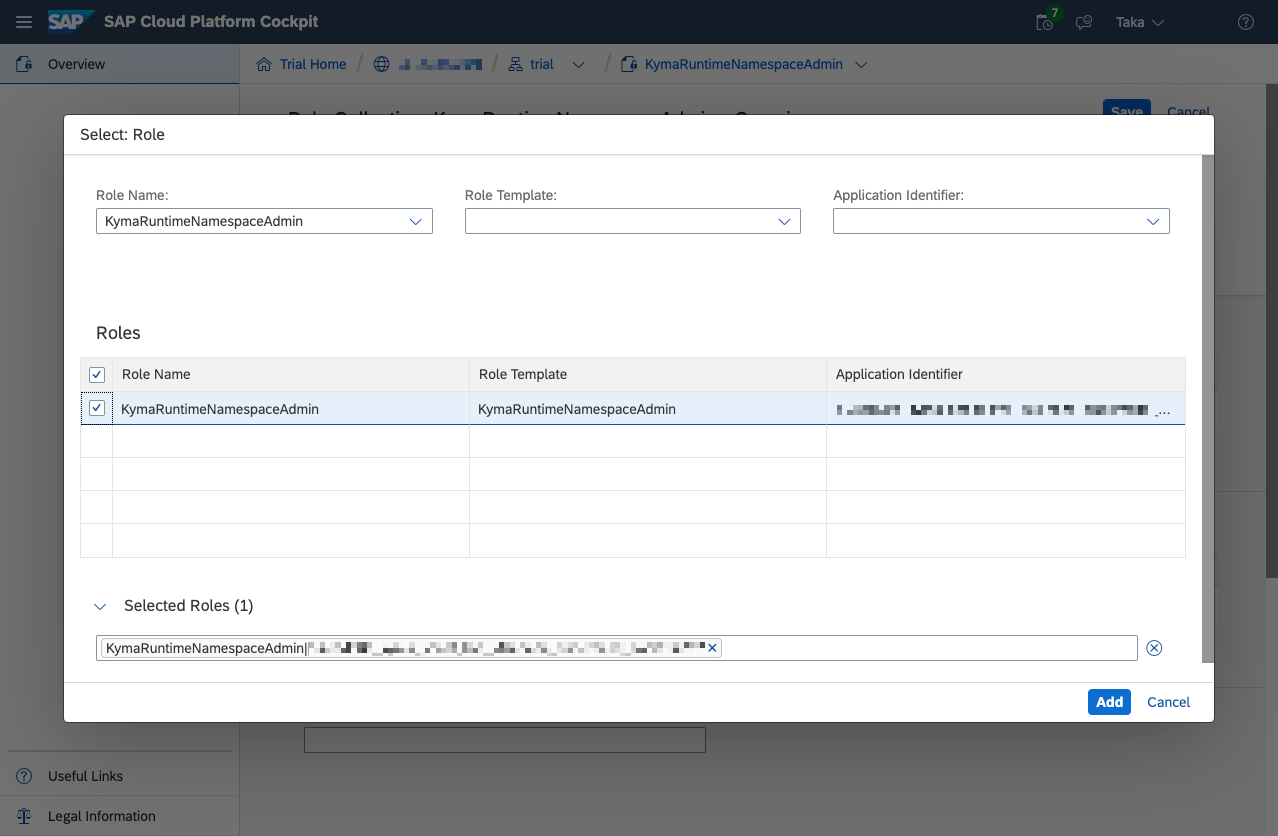Click the dialog vertical scrollbar
The width and height of the screenshot is (1278, 836).
pos(1208,408)
